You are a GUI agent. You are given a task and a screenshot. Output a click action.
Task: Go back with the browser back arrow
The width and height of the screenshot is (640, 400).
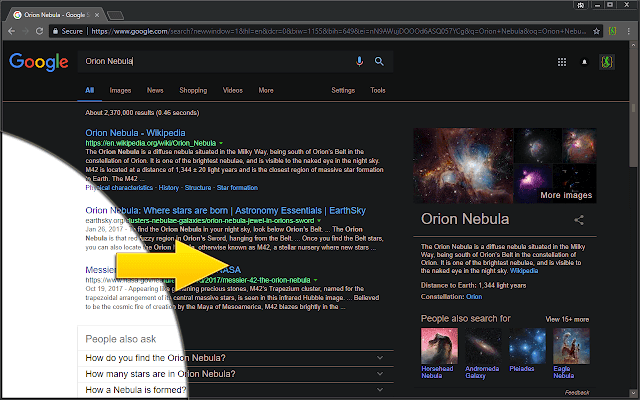pos(11,31)
